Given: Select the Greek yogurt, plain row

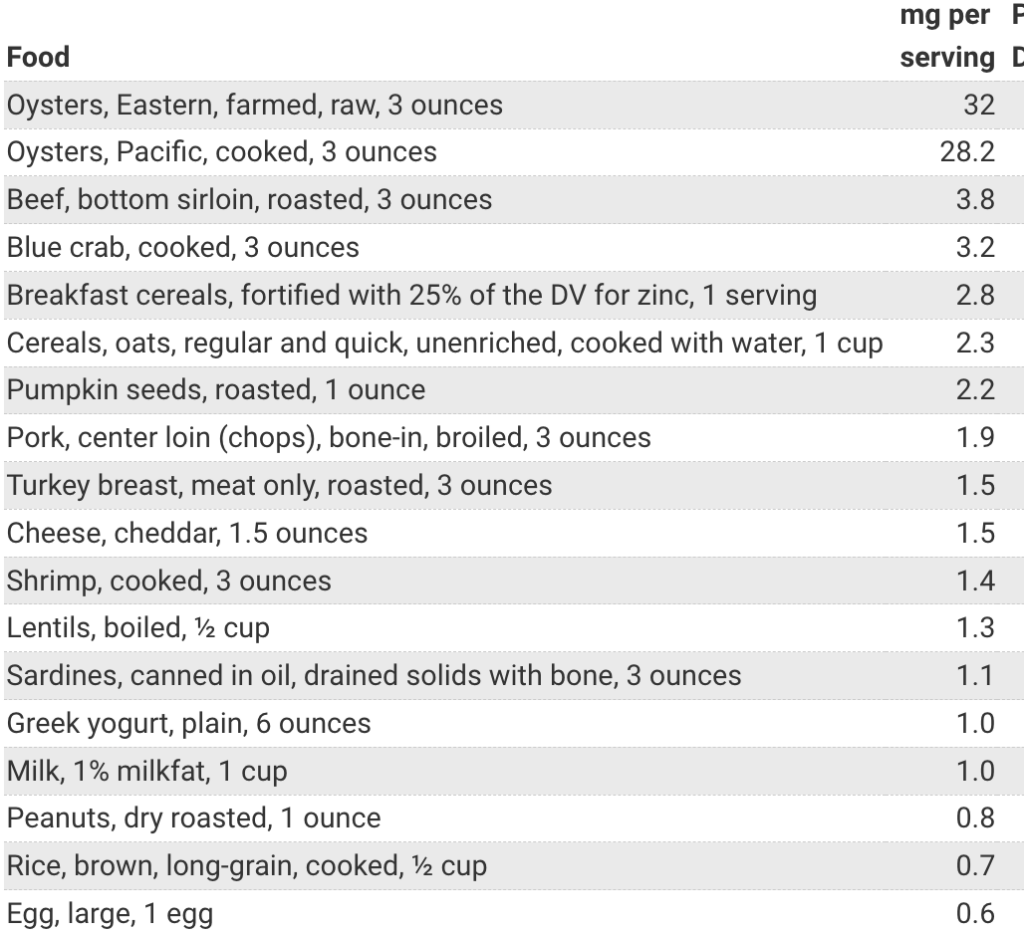Looking at the screenshot, I should point(514,724).
